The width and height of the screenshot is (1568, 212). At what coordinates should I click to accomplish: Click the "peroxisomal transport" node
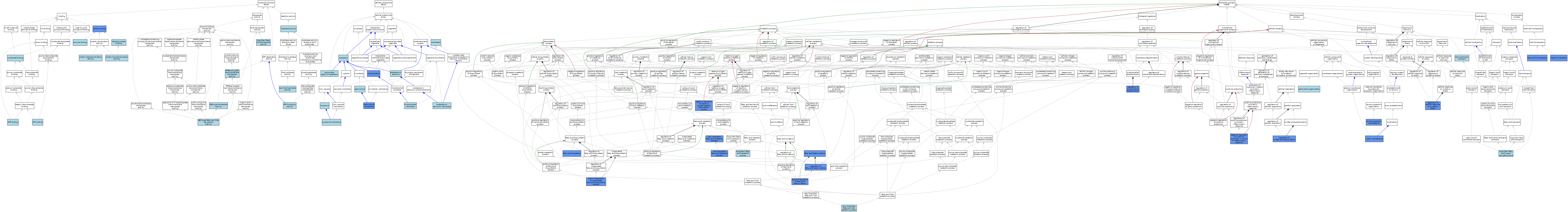1472,89
